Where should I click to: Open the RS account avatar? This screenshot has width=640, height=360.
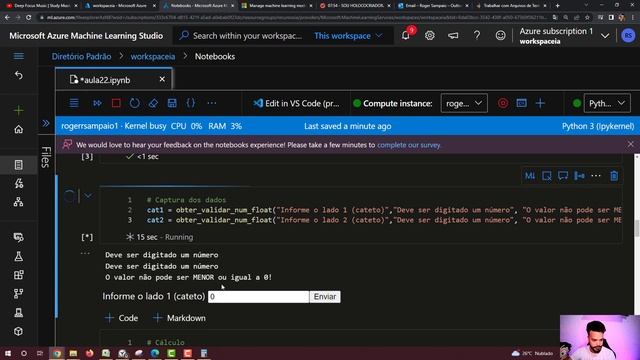pos(628,36)
